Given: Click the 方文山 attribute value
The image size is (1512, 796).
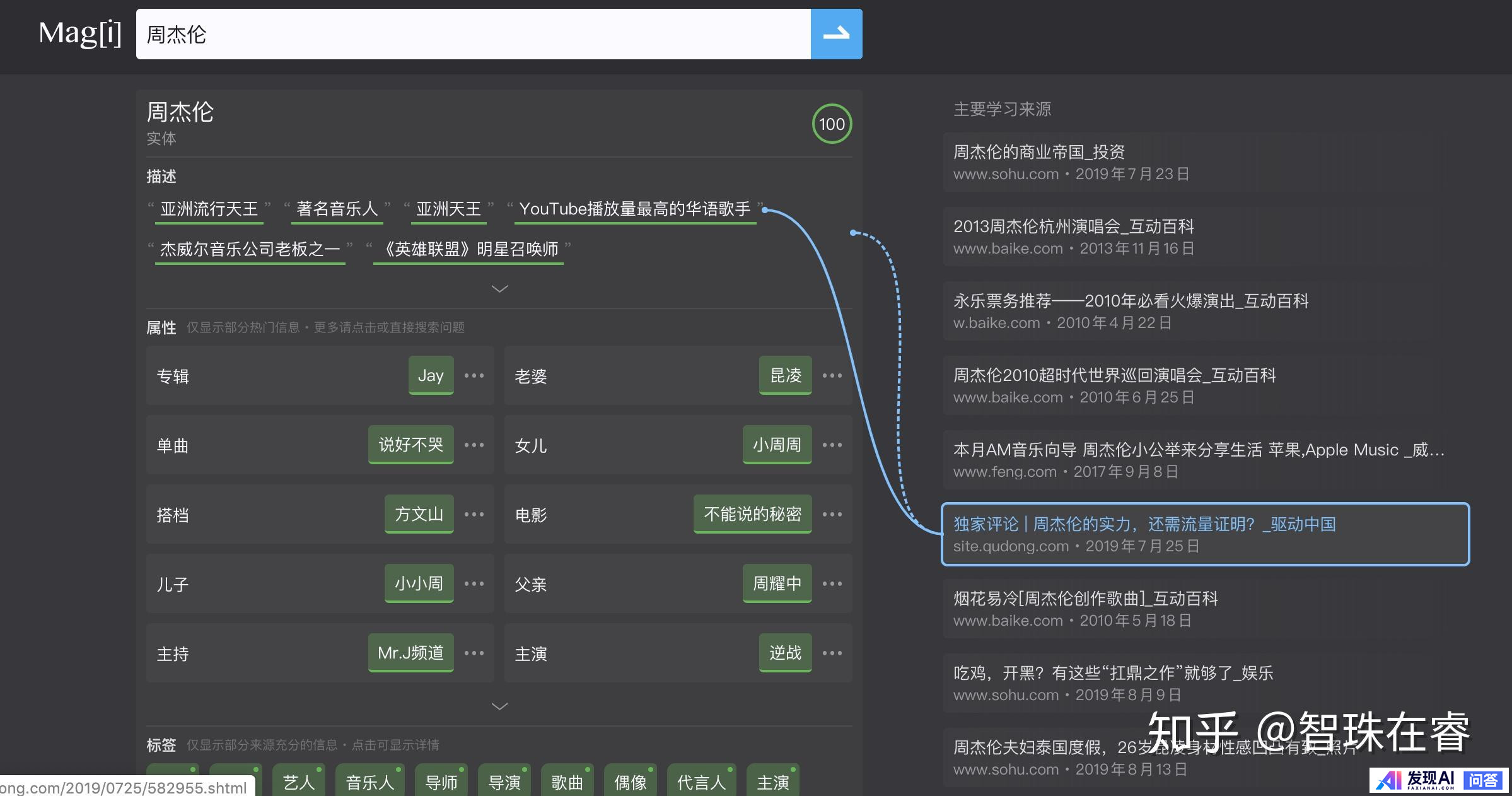Looking at the screenshot, I should coord(419,515).
